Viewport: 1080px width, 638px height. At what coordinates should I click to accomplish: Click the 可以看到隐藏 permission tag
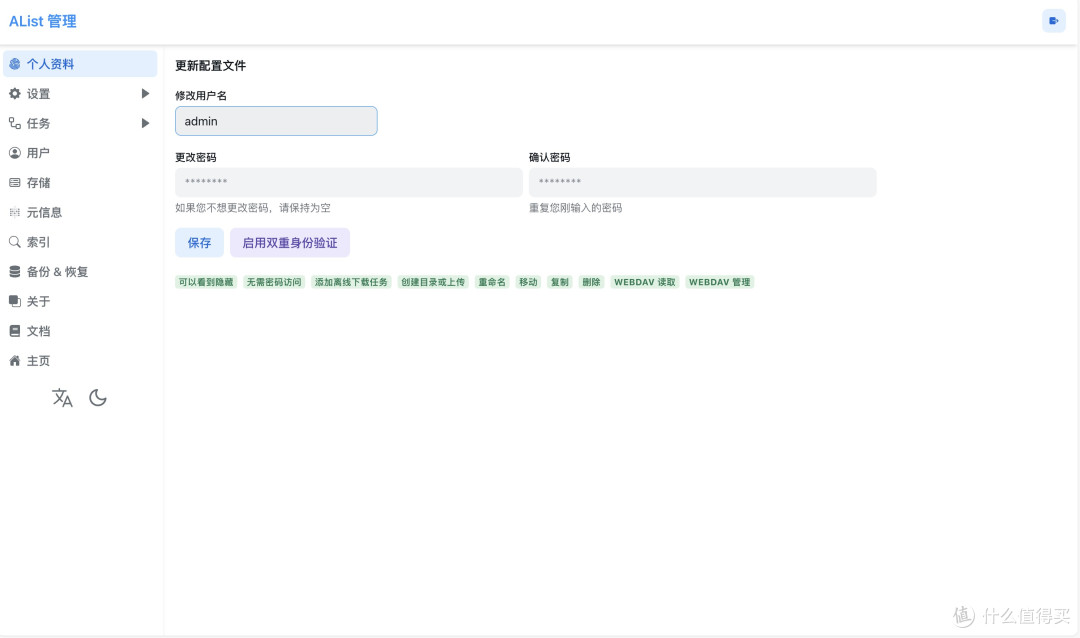coord(206,282)
